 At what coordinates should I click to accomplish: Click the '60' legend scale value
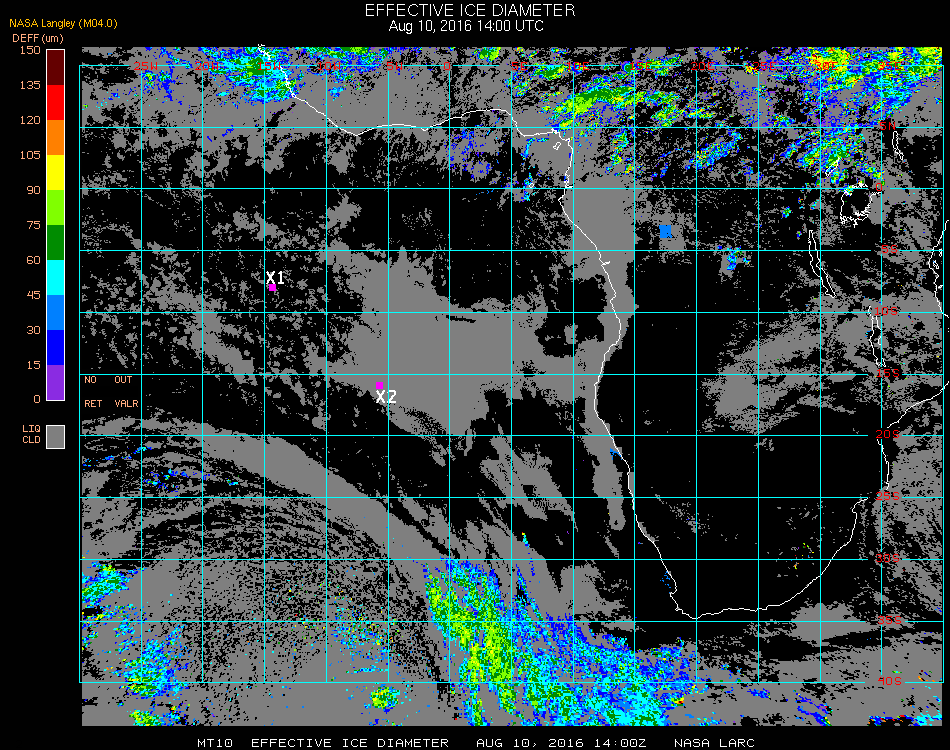[33, 260]
